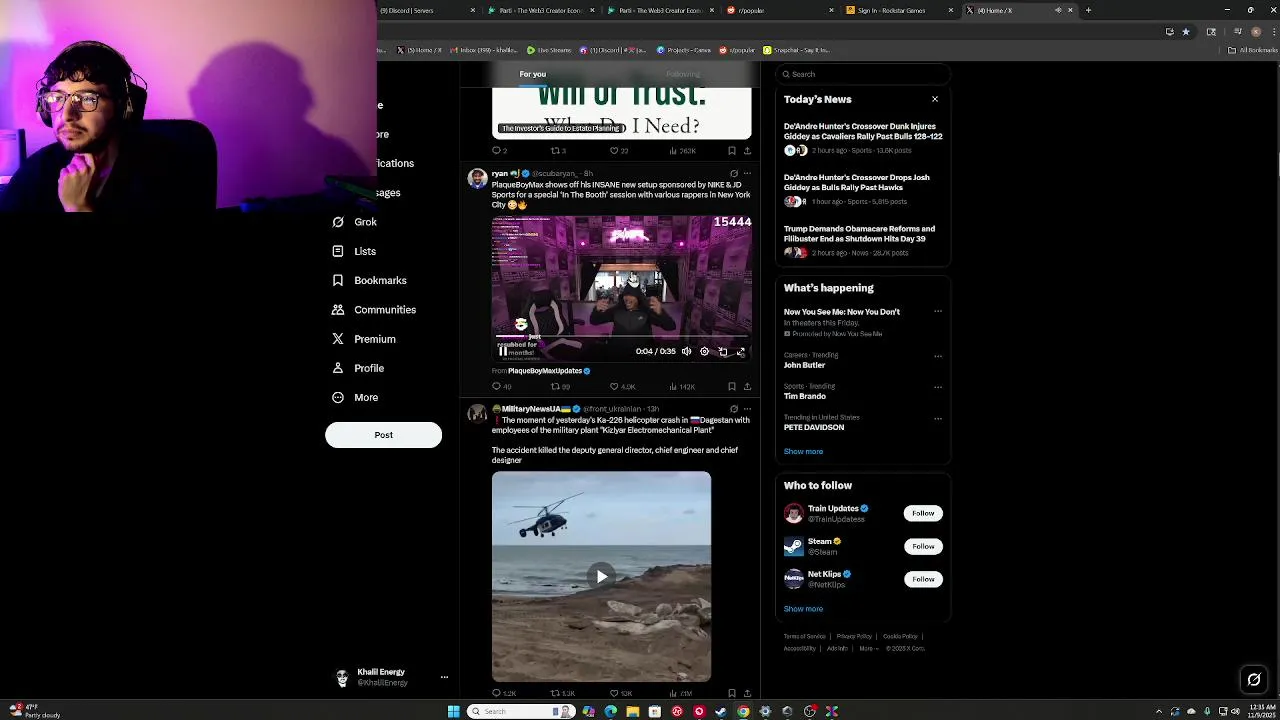Screen dimensions: 1280x720
Task: Click Grok explain icon on MilitaryNewsUA post
Action: 733,409
